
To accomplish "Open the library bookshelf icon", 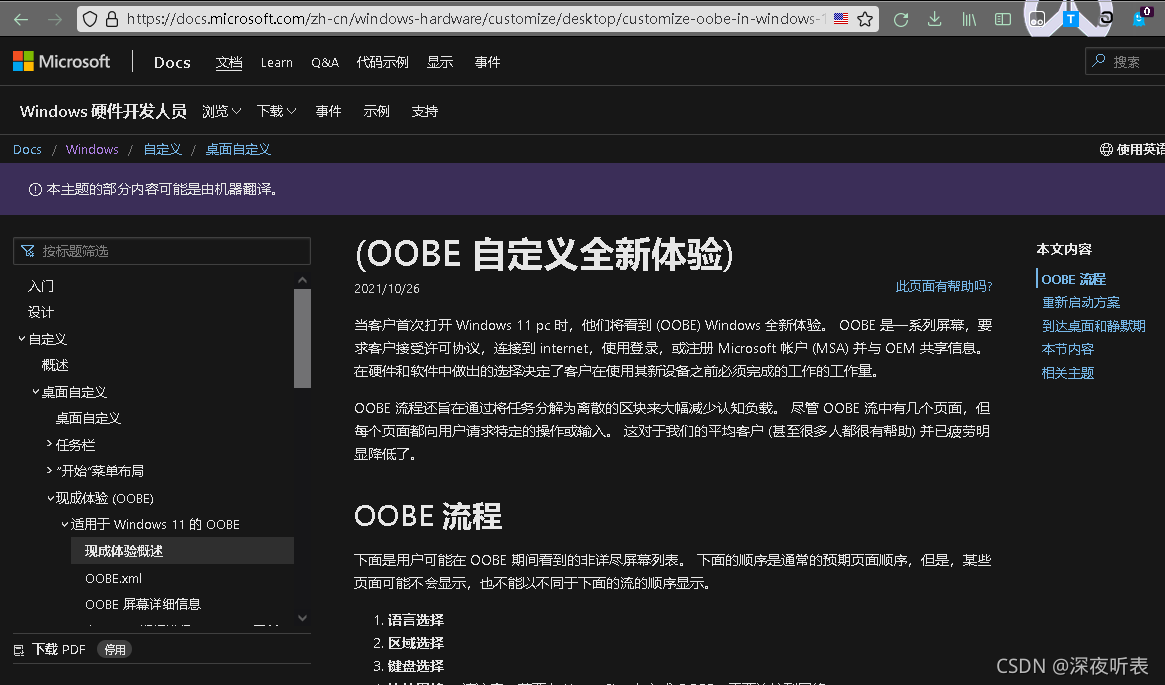I will [x=969, y=19].
